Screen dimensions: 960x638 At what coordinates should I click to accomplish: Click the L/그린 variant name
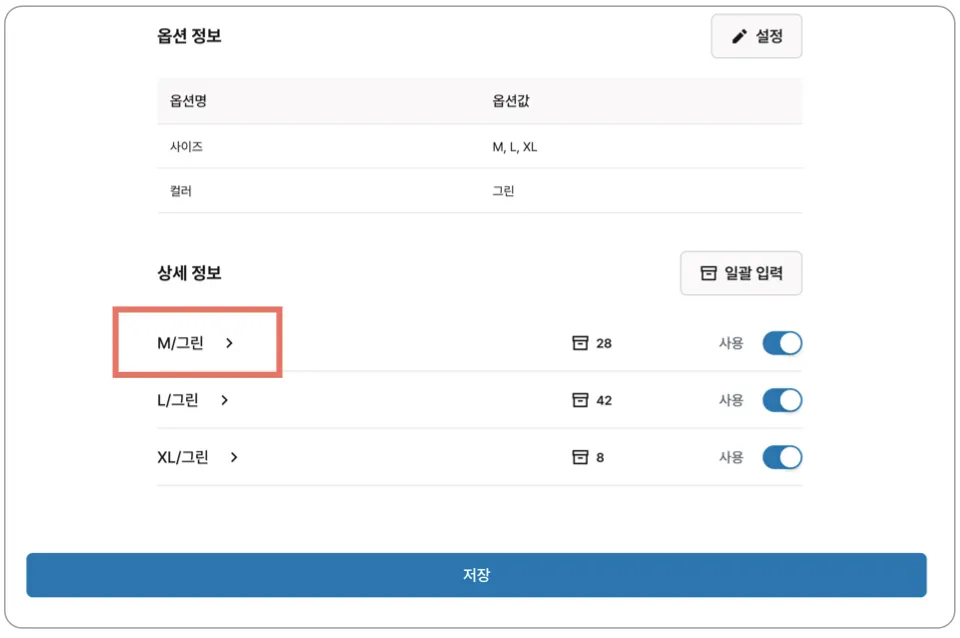click(178, 400)
